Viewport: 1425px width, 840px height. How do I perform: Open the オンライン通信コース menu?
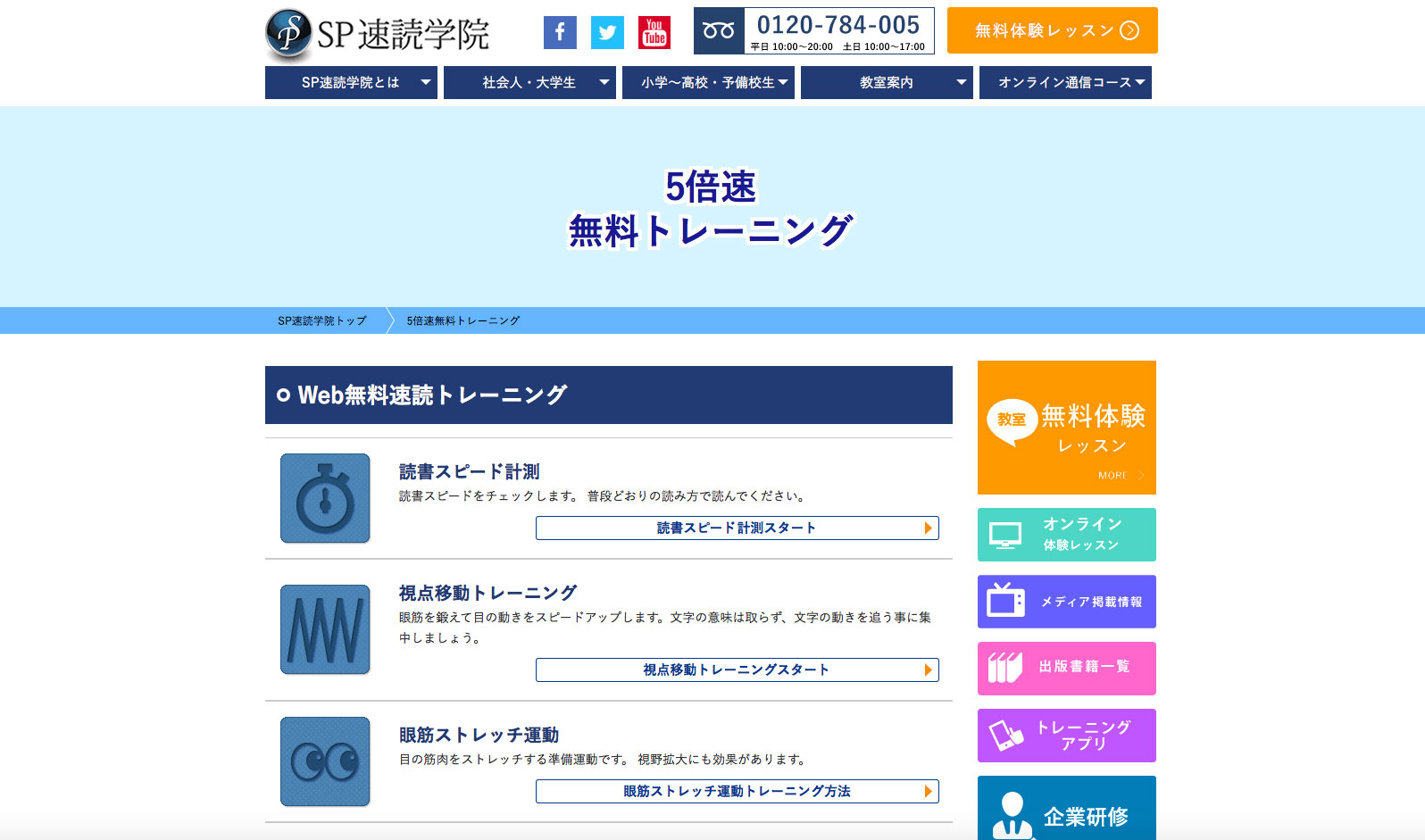click(1065, 82)
